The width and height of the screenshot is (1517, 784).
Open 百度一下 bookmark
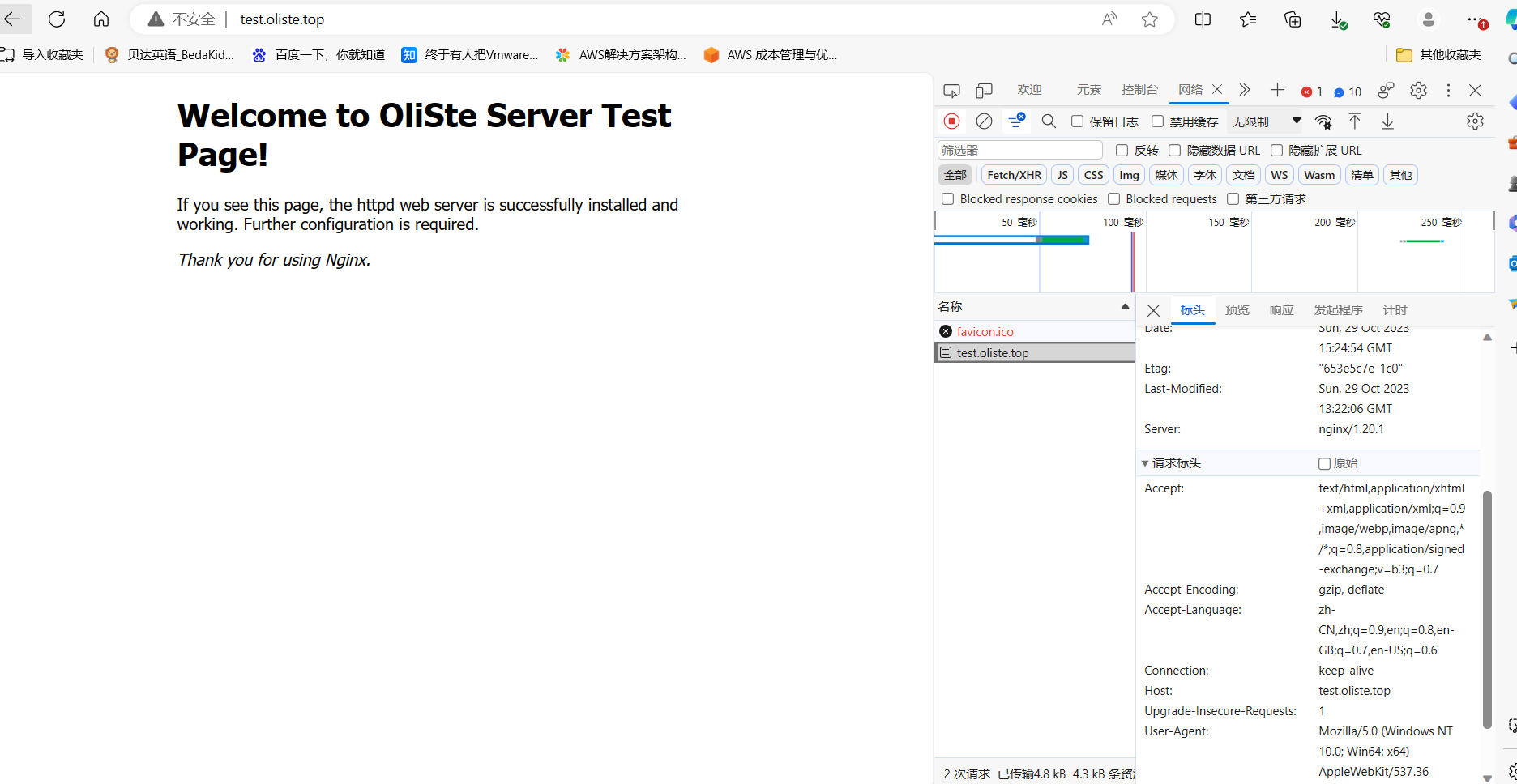click(318, 55)
